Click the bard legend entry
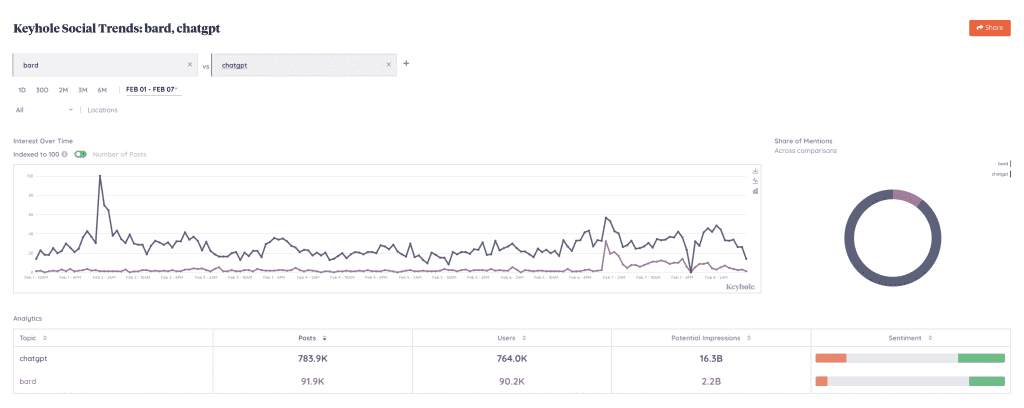 (x=1004, y=164)
